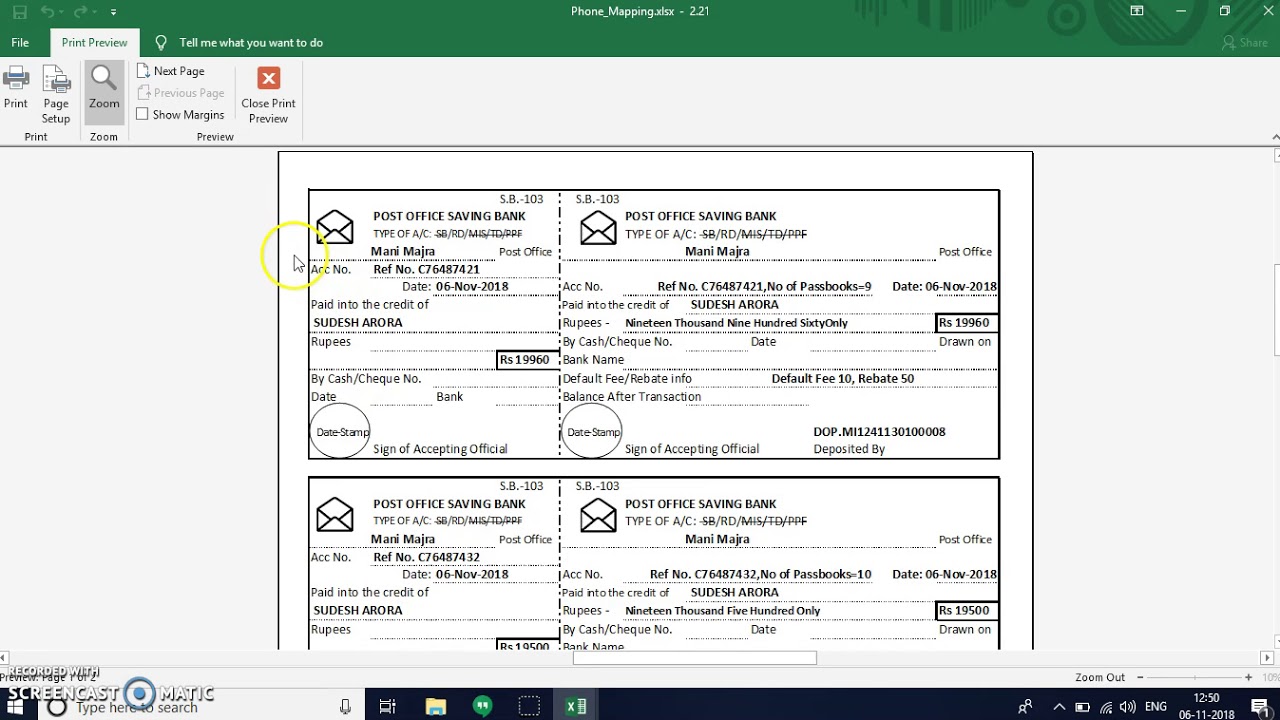Click the Share button icon
The height and width of the screenshot is (720, 1280).
coord(1244,43)
